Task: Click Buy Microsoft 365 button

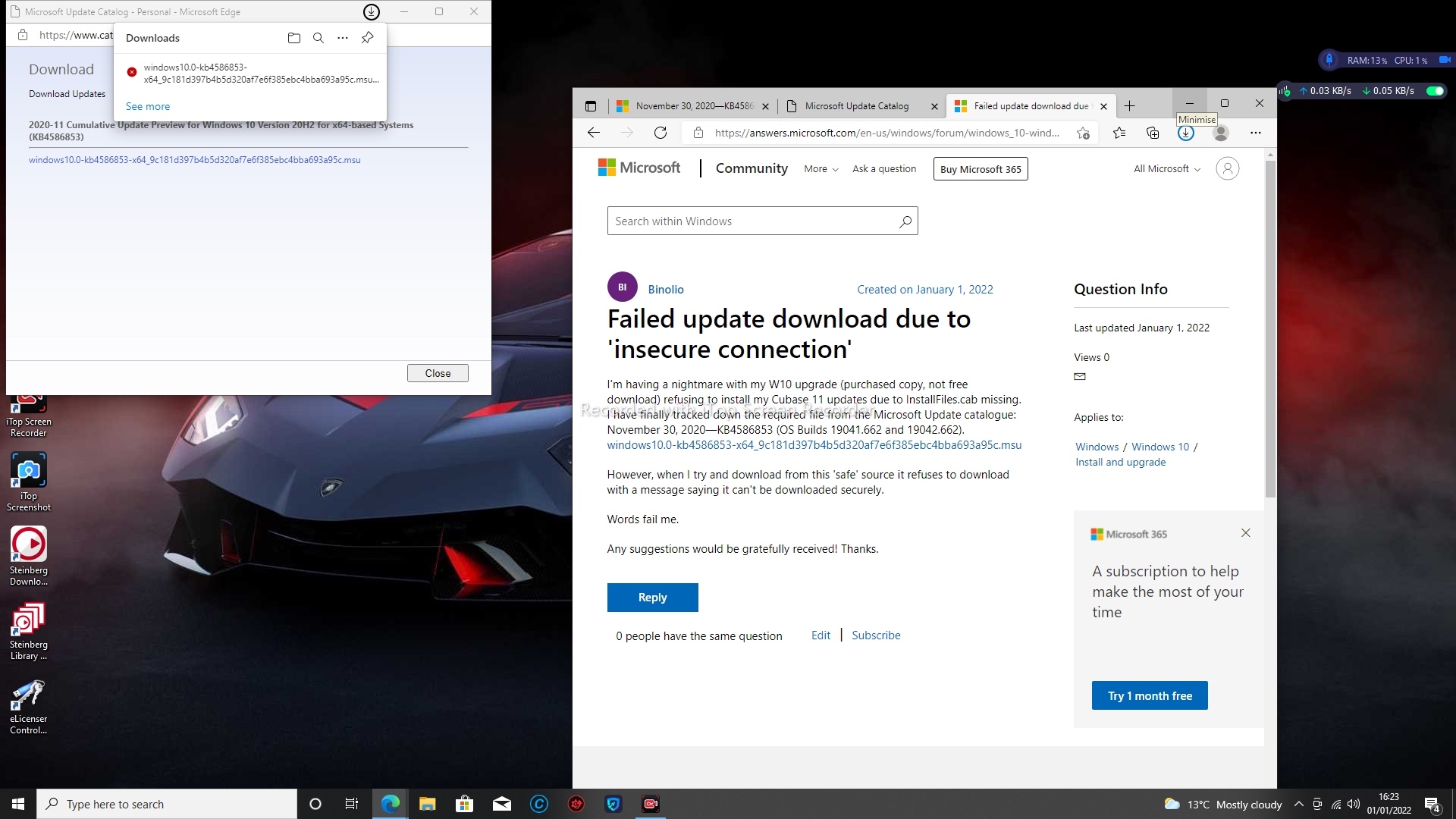Action: [x=981, y=169]
